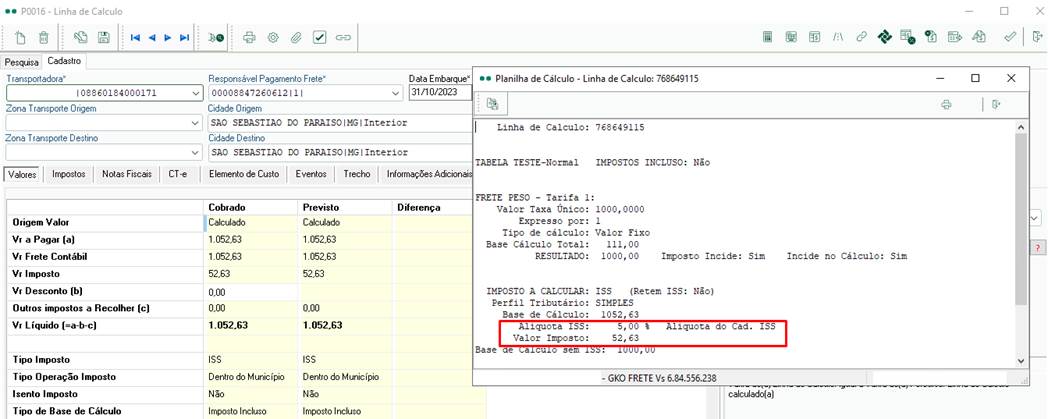Click the second calculation sheet icon

[x=791, y=37]
